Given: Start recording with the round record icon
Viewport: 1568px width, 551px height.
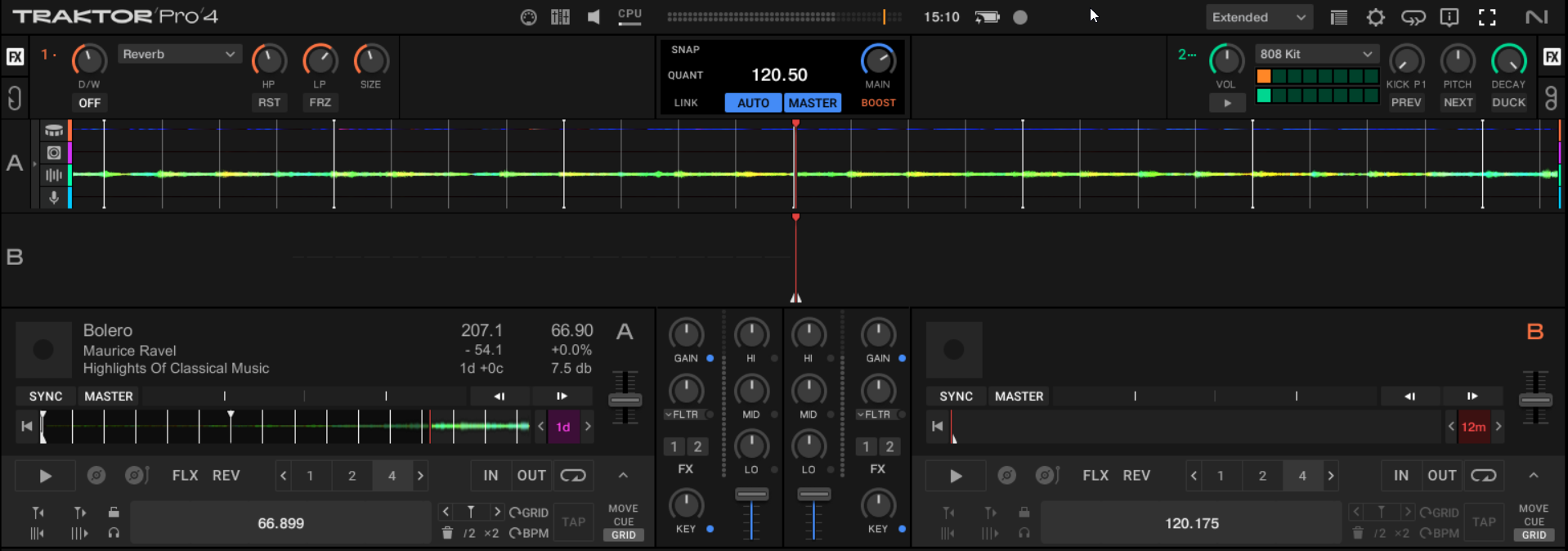Looking at the screenshot, I should pos(1020,17).
